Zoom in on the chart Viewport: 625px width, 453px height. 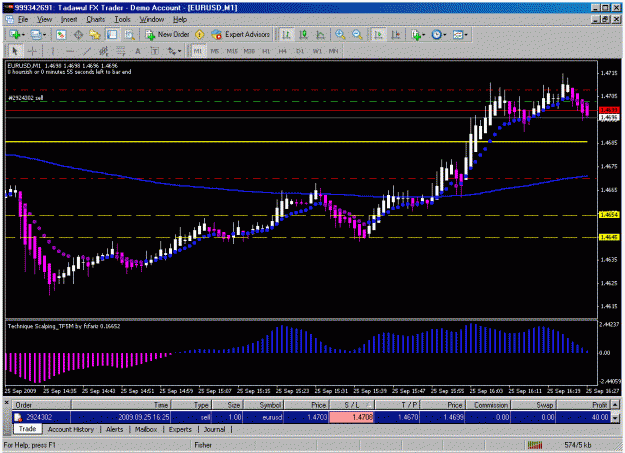tap(340, 35)
